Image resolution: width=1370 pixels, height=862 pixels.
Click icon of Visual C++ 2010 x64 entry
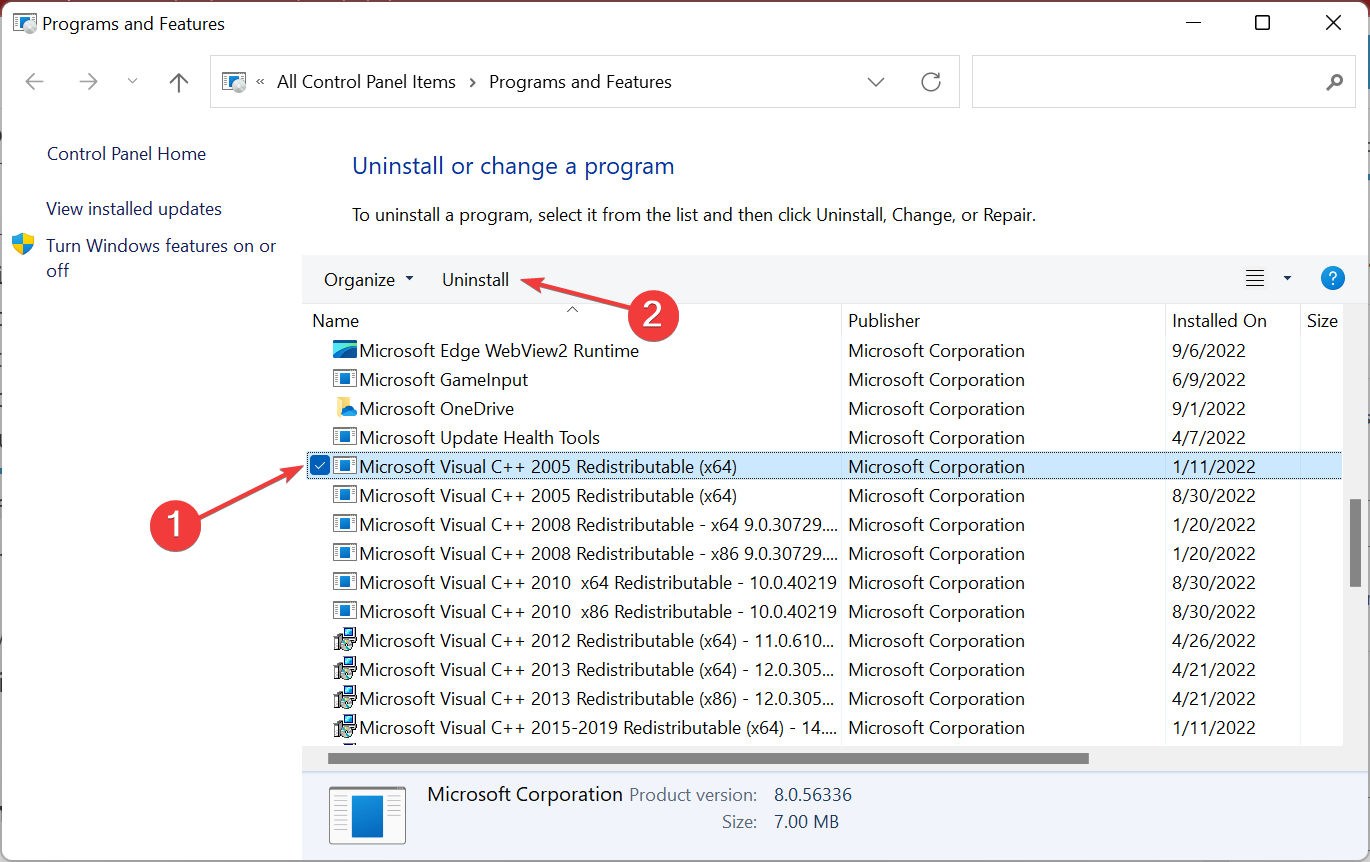tap(345, 582)
